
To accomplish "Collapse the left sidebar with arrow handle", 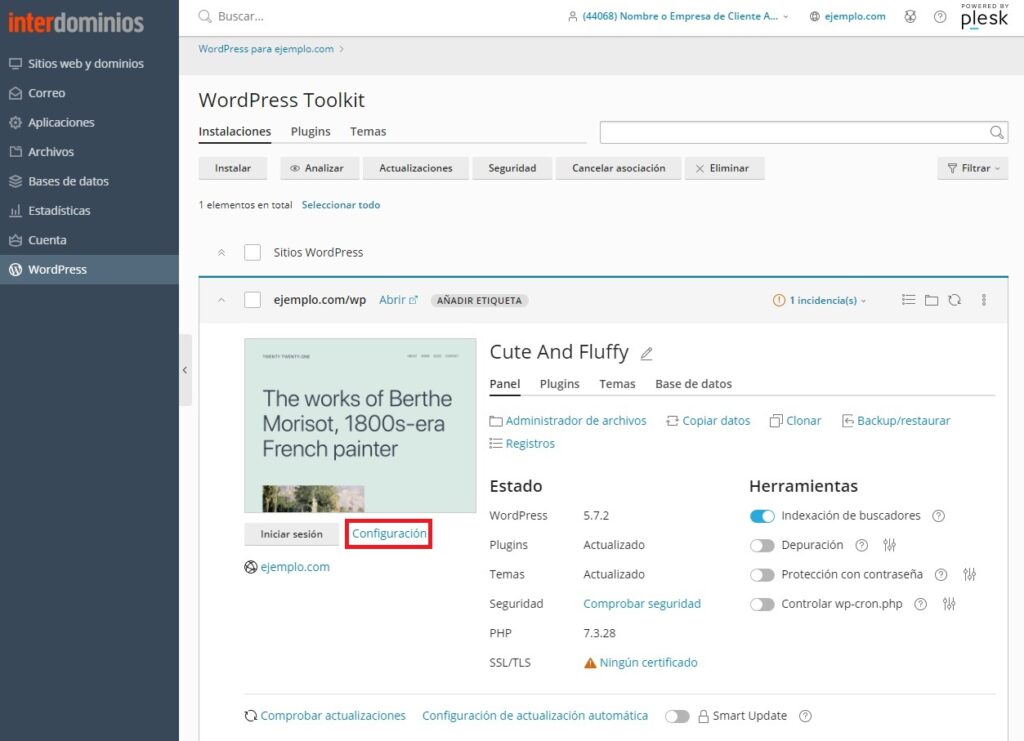I will 185,370.
